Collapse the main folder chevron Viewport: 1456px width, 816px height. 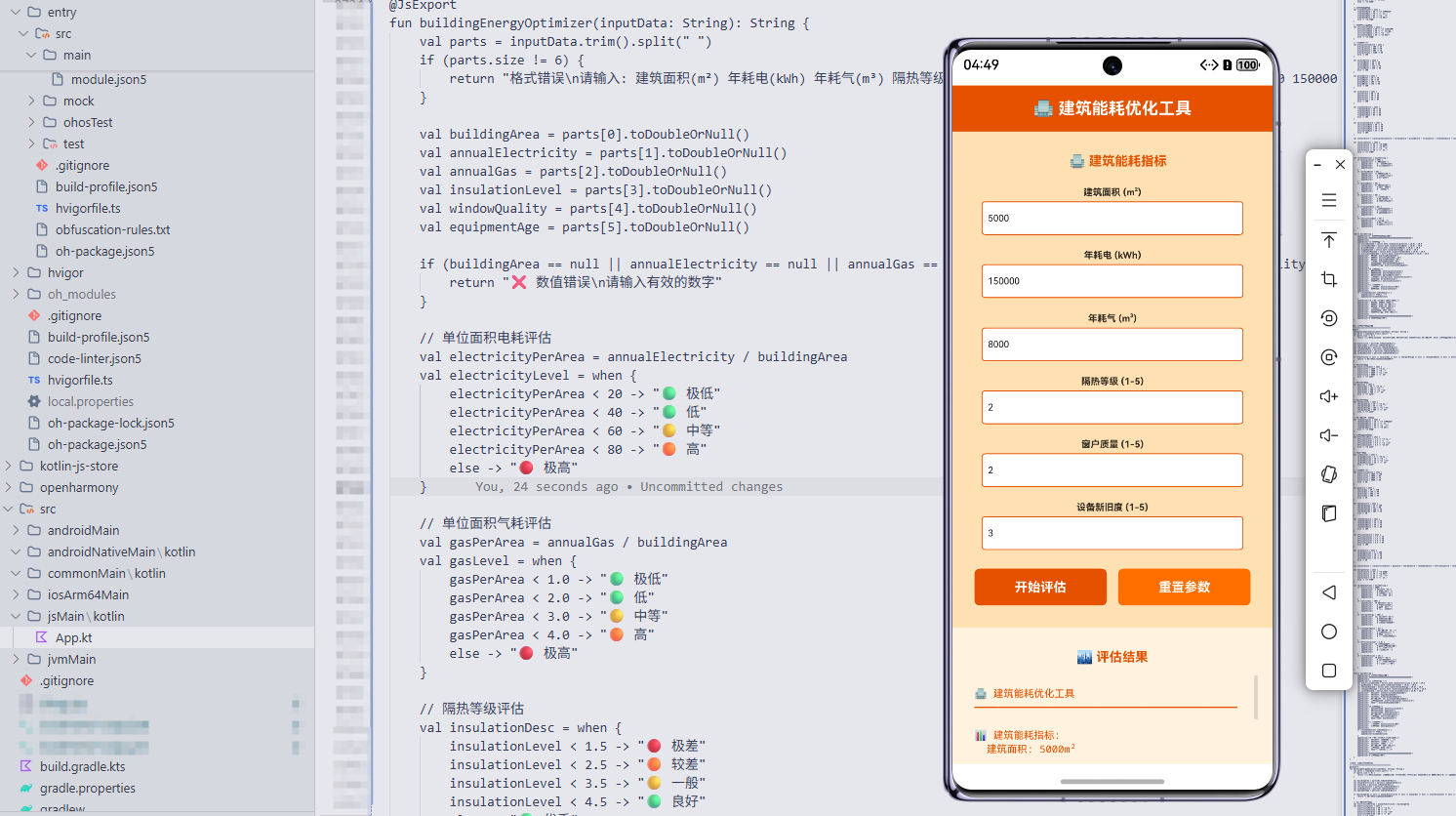(31, 55)
